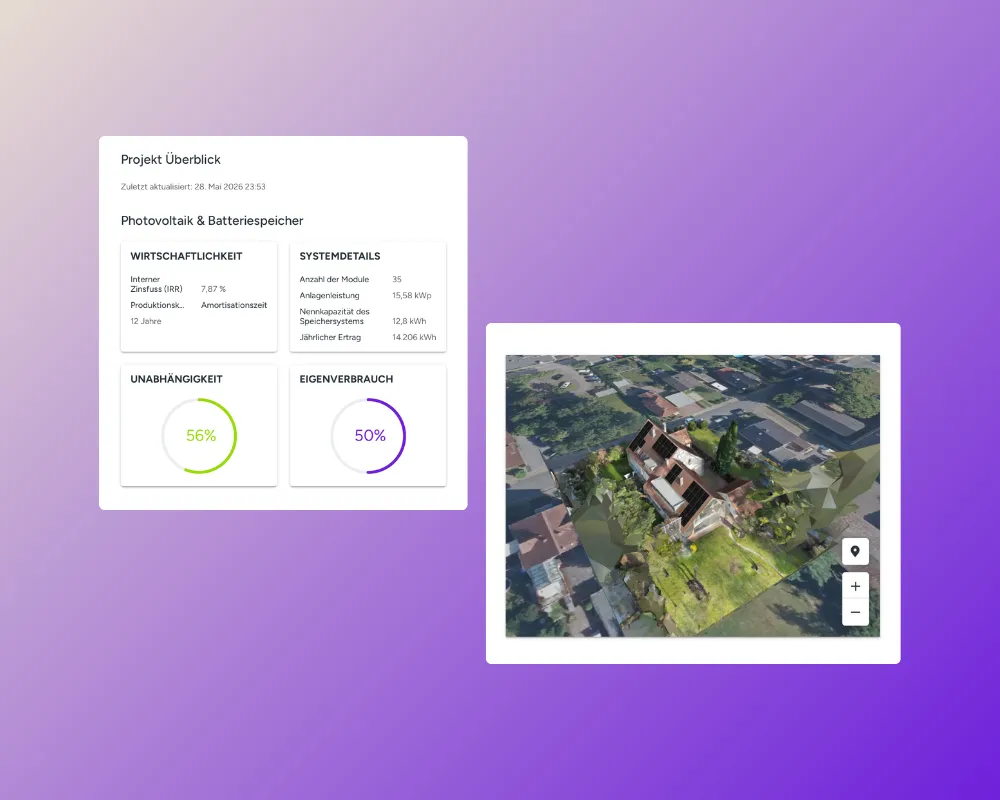The image size is (1000, 800).
Task: Click the IRR value "7,87 %"
Action: coord(214,289)
